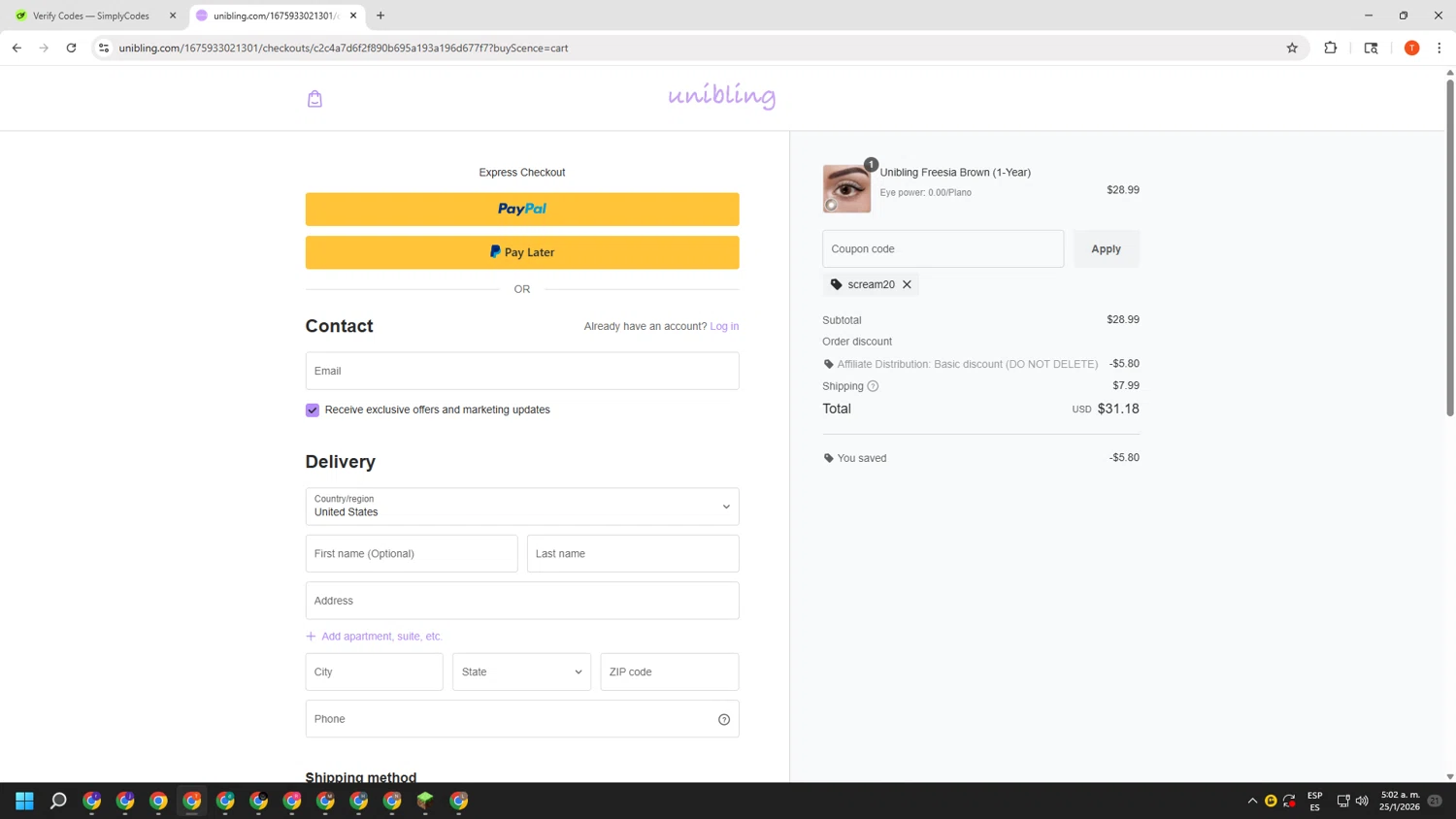Screen dimensions: 1456x819
Task: Open the shopping bag cart icon
Action: click(x=314, y=98)
